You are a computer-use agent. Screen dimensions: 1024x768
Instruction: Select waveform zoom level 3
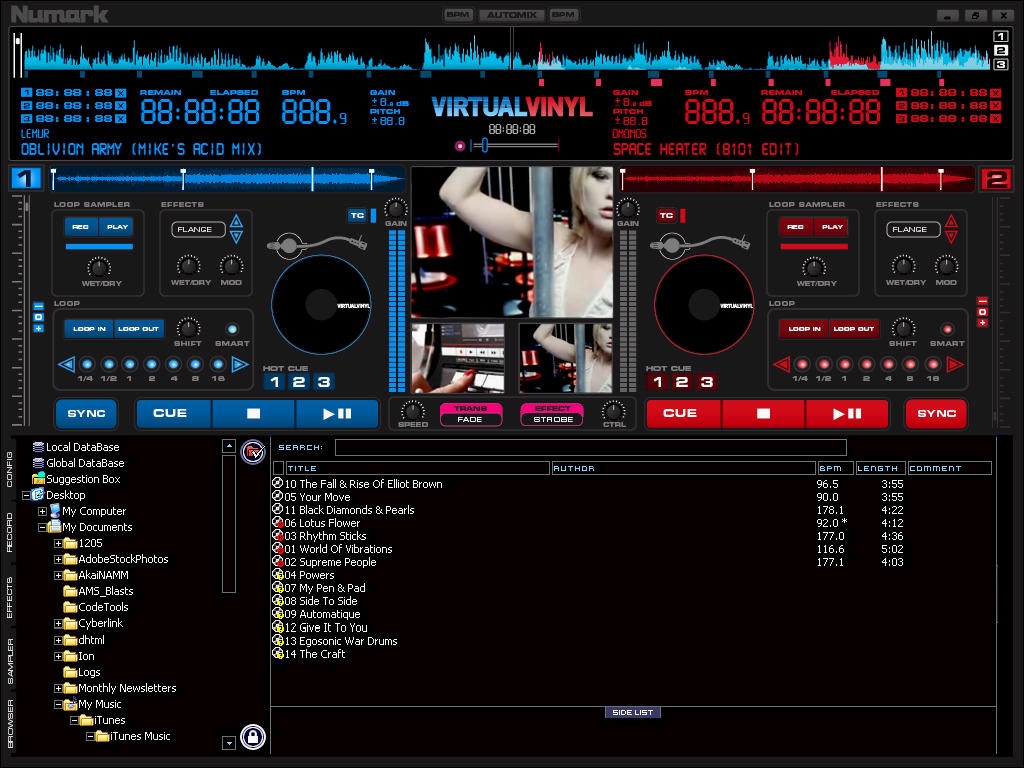(1000, 65)
